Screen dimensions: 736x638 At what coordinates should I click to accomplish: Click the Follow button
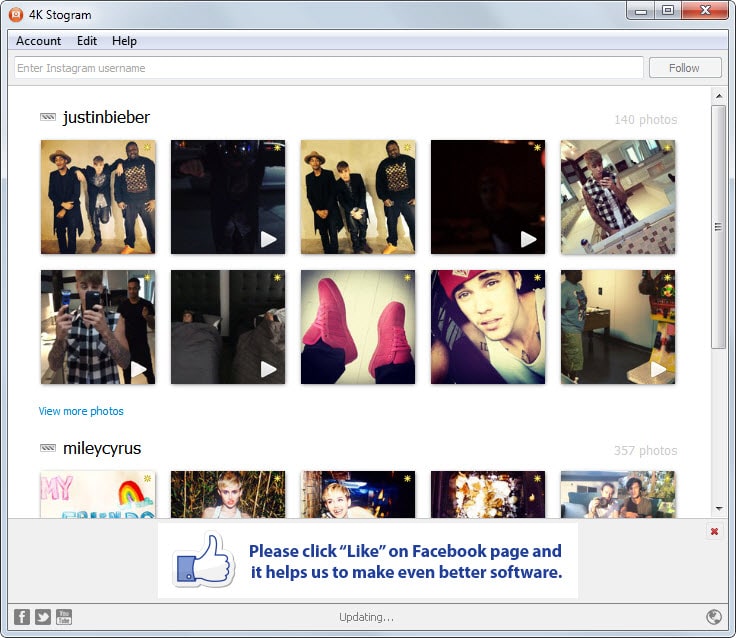coord(685,68)
